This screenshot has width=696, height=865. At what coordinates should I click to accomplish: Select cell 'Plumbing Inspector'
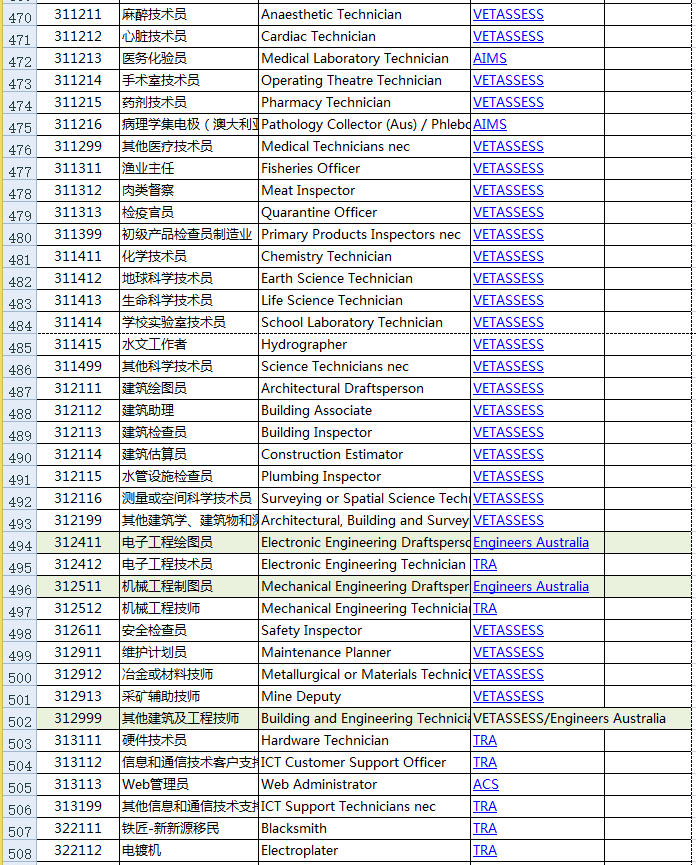(x=364, y=477)
